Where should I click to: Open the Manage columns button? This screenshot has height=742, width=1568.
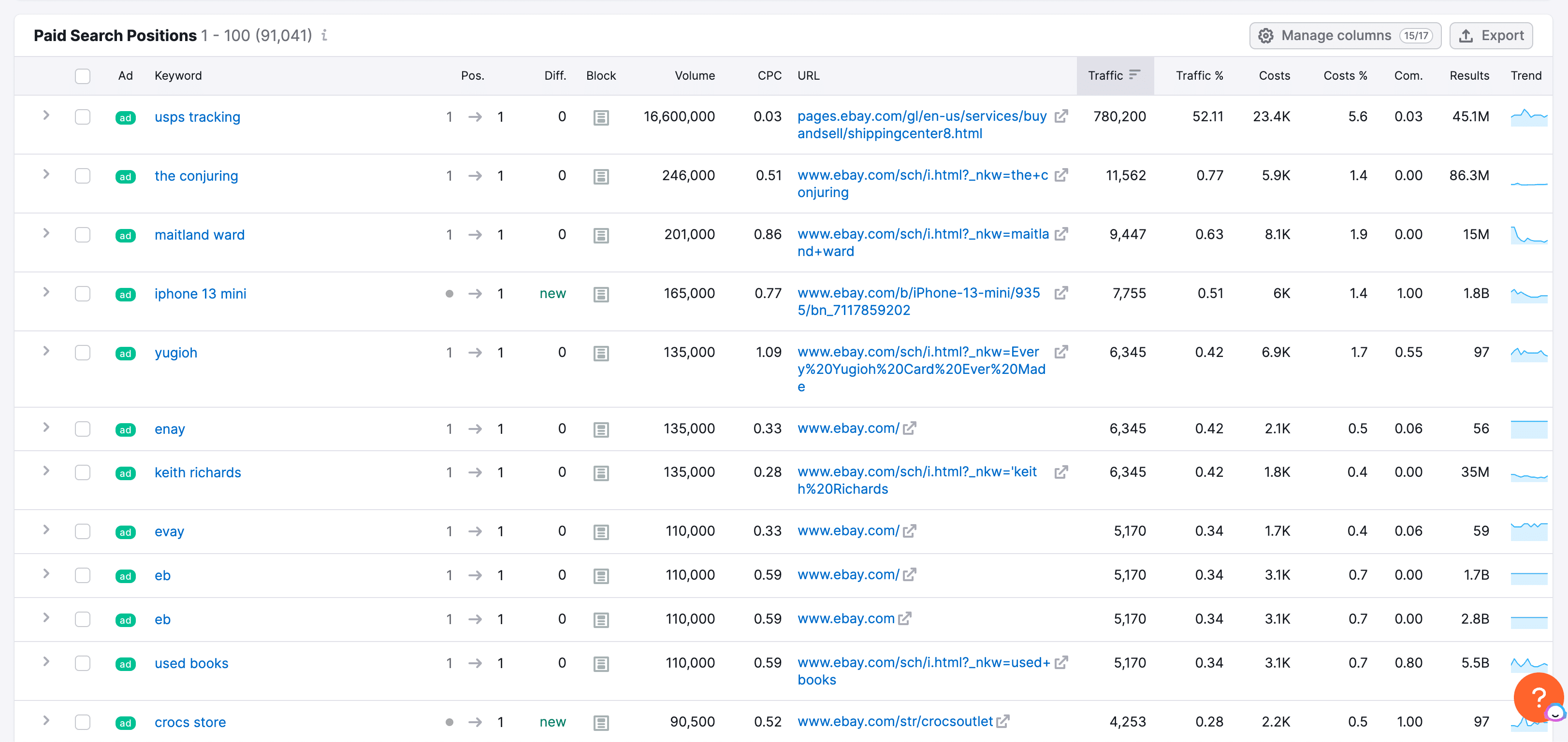pos(1345,35)
